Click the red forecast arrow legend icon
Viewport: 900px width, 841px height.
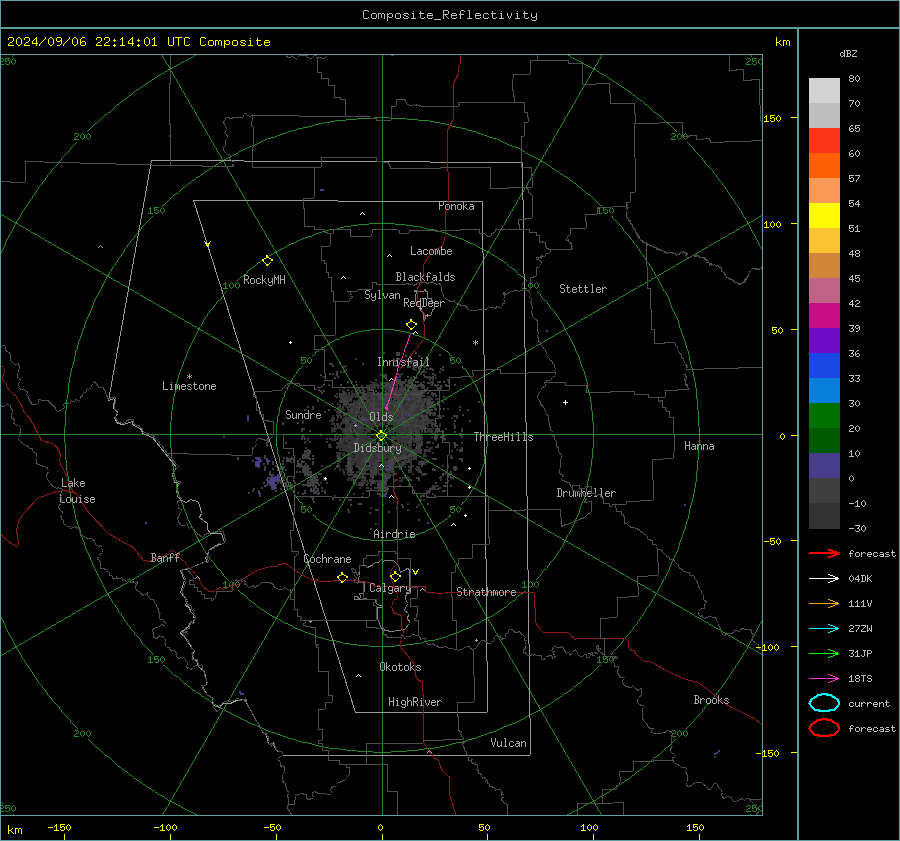[x=824, y=553]
